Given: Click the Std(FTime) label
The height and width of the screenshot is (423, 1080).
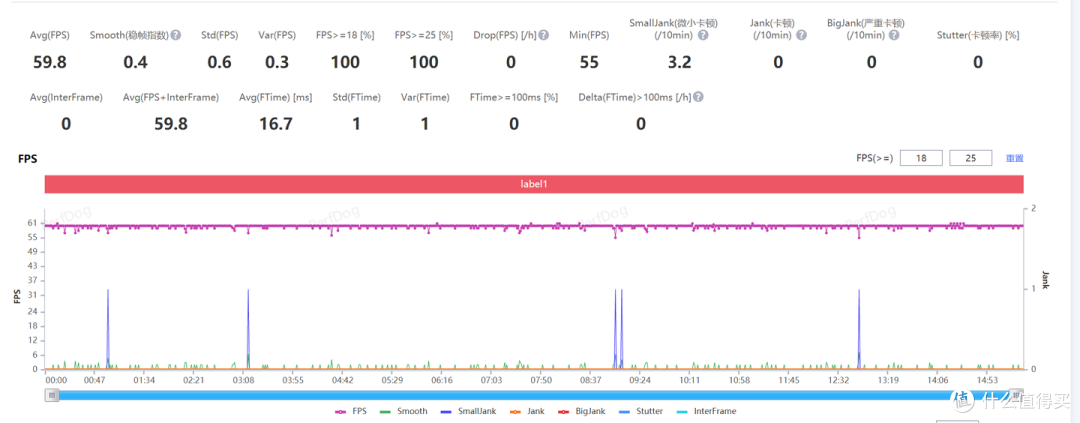Looking at the screenshot, I should [356, 98].
